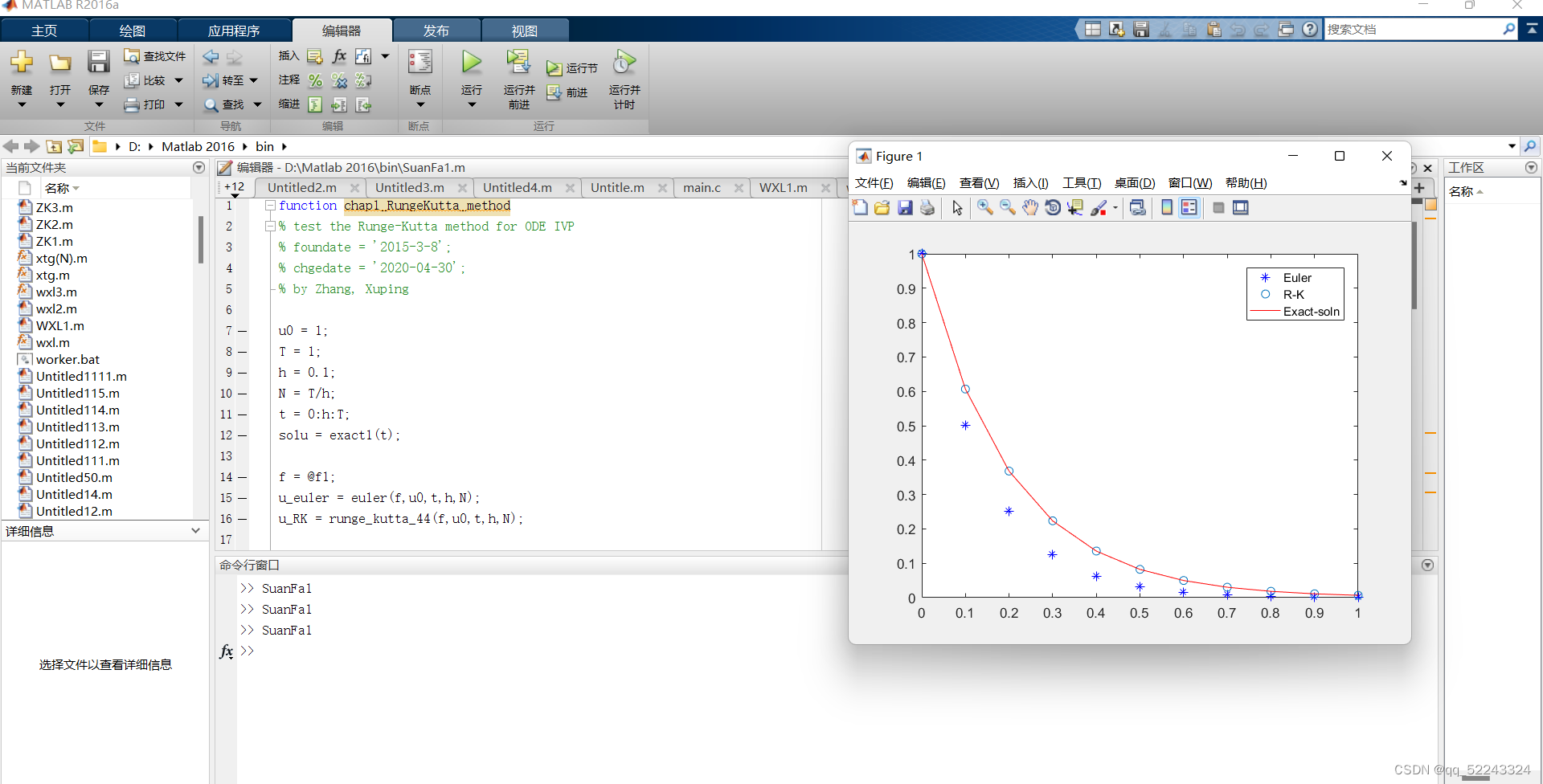The height and width of the screenshot is (784, 1543).
Task: Toggle the insert legend button in Figure 1
Action: 1189,208
